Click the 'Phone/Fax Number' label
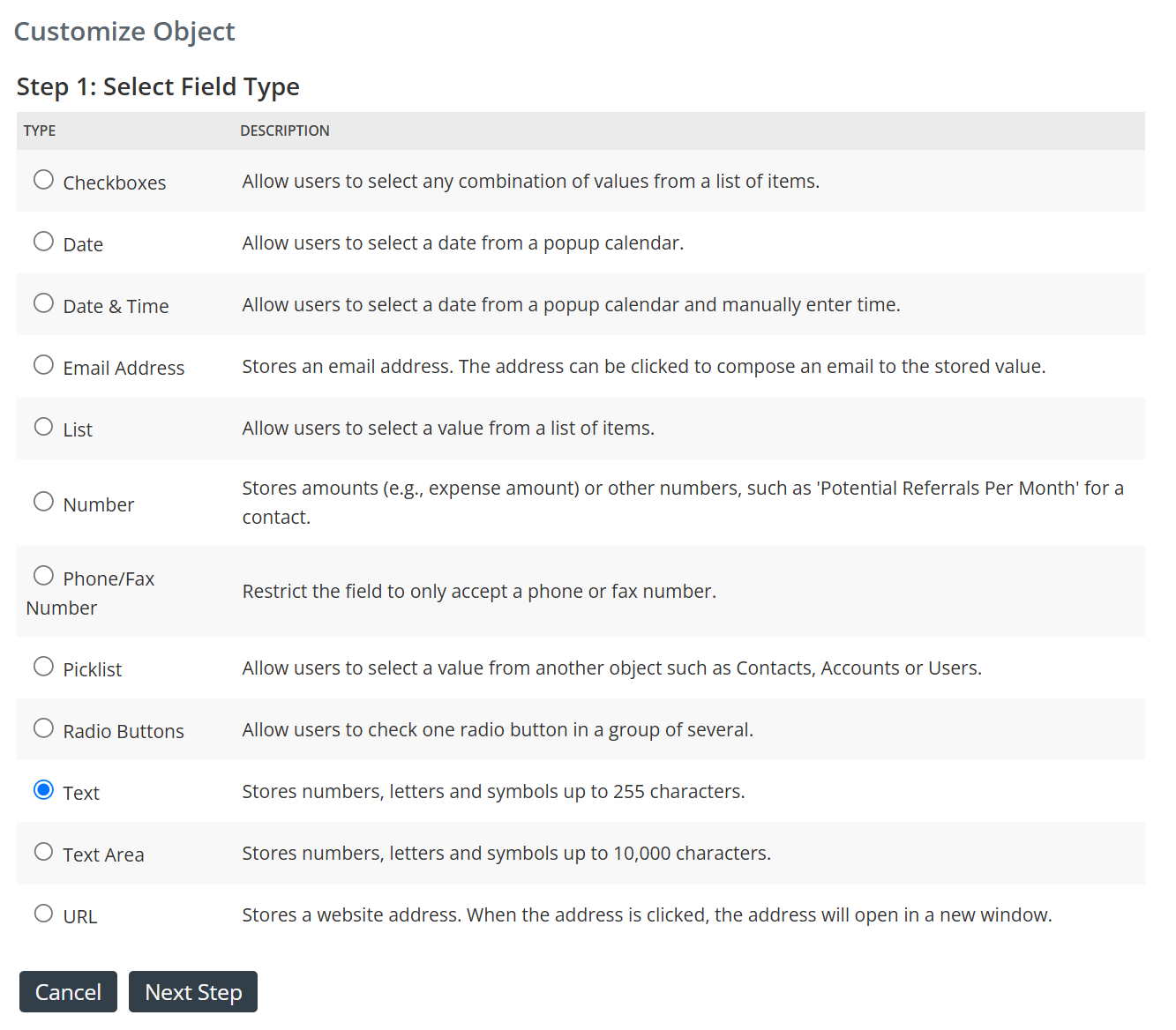Screen dimensions: 1176x1030 tap(91, 593)
